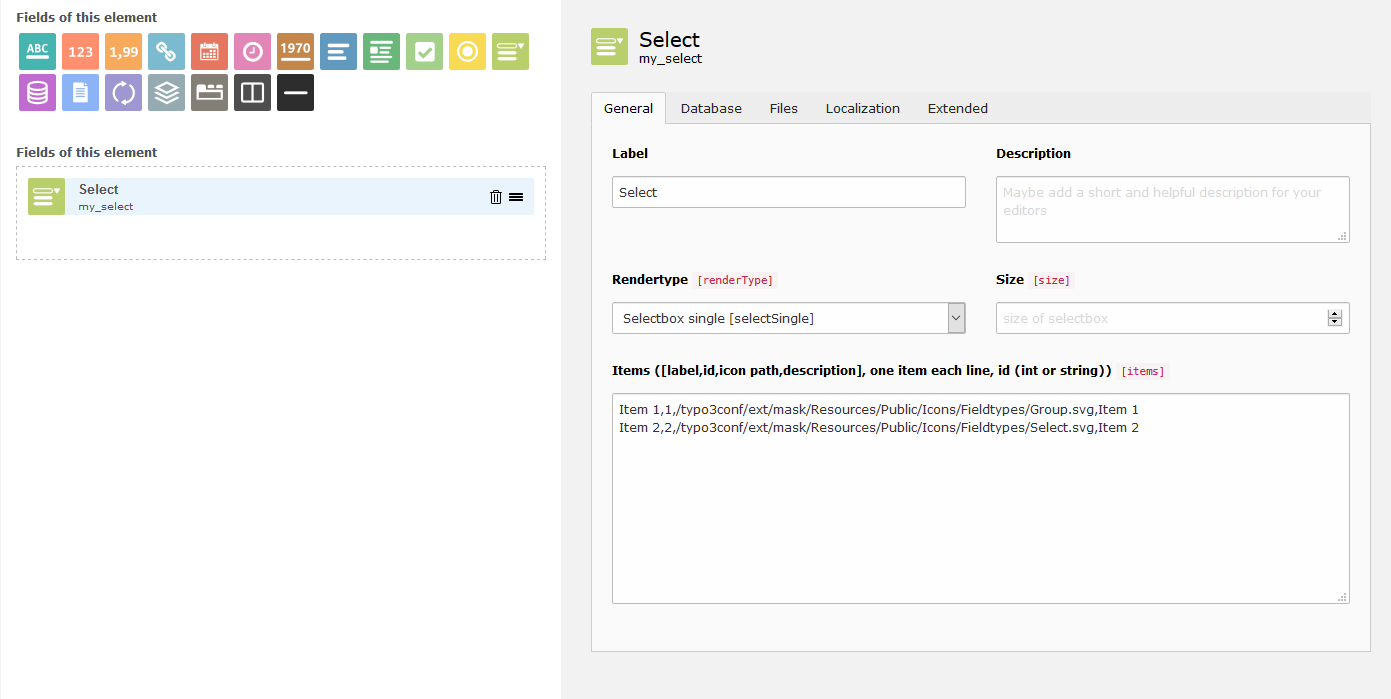The image size is (1391, 699).
Task: Click the [renderType] code tag
Action: pyautogui.click(x=735, y=280)
